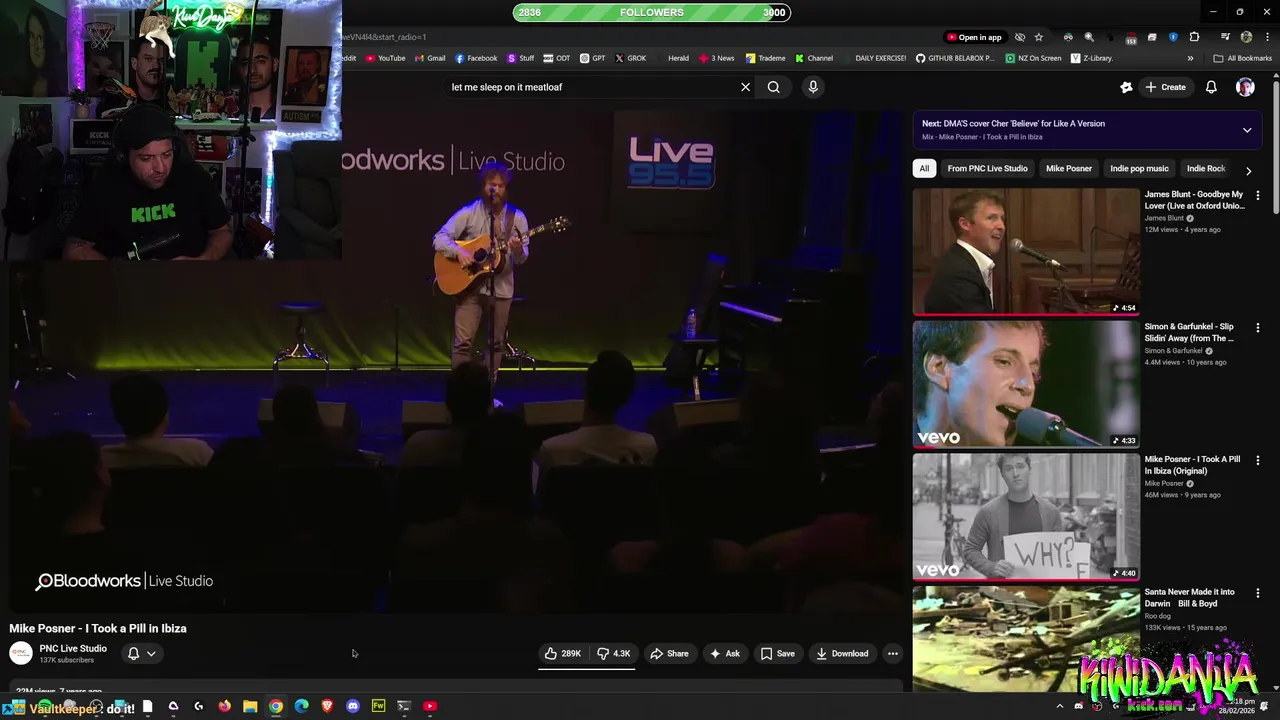Image resolution: width=1280 pixels, height=720 pixels.
Task: Share the Mike Posner video
Action: tap(669, 653)
